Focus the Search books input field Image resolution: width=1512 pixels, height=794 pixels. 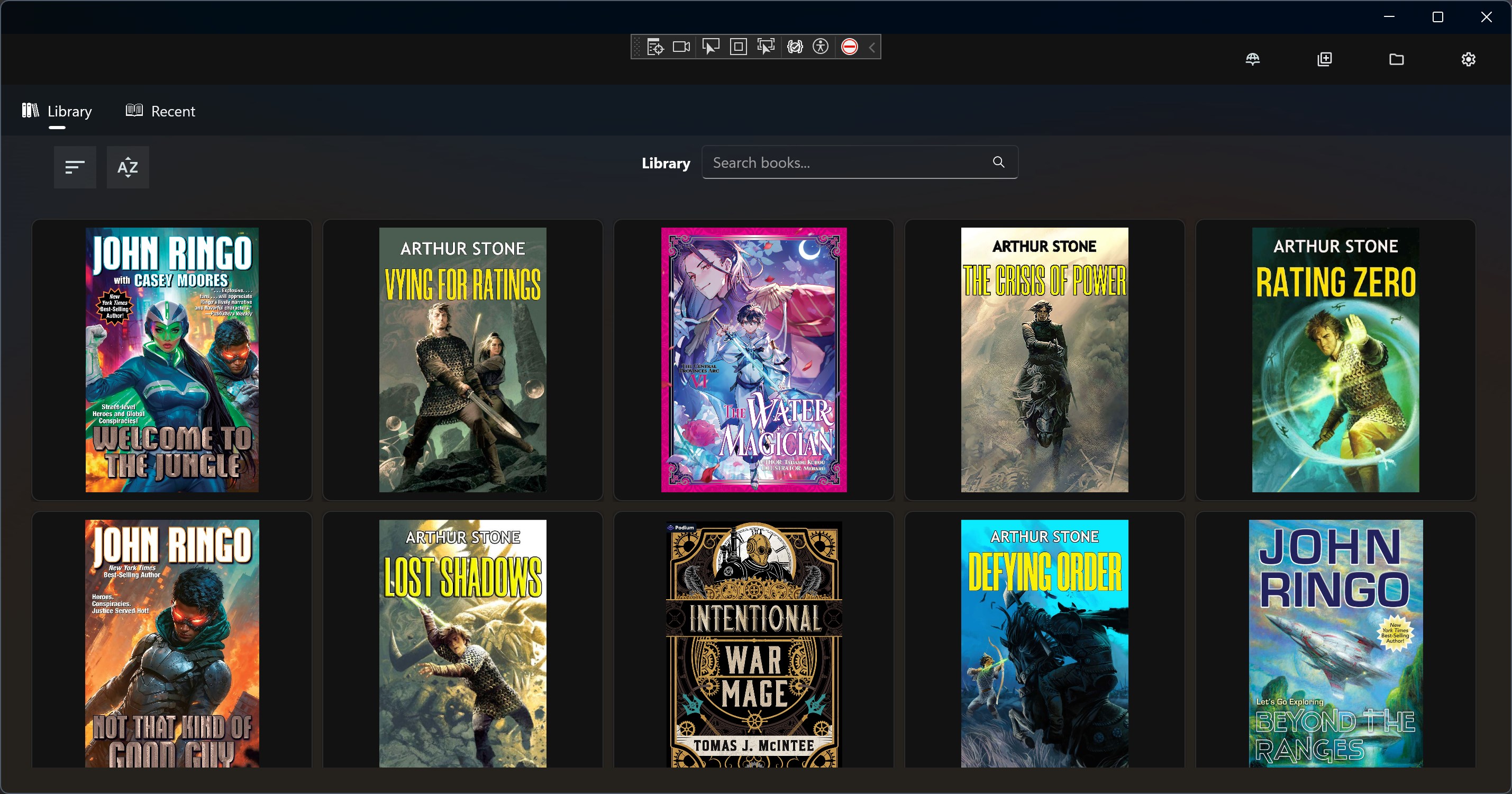coord(860,163)
